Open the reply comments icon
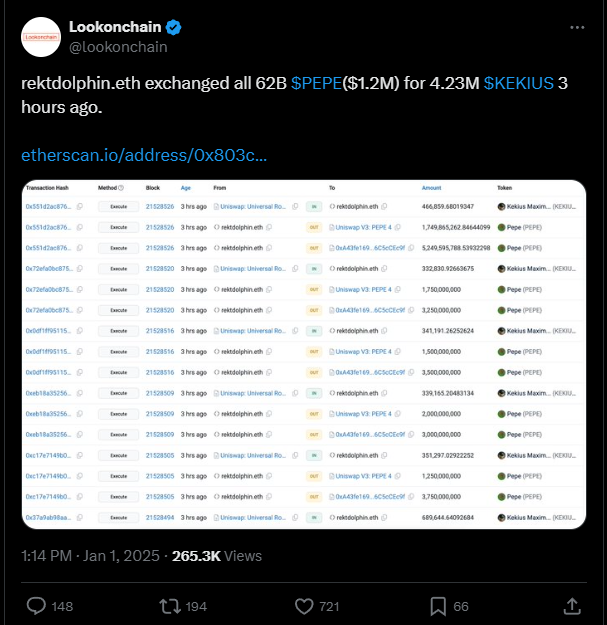 pos(36,606)
